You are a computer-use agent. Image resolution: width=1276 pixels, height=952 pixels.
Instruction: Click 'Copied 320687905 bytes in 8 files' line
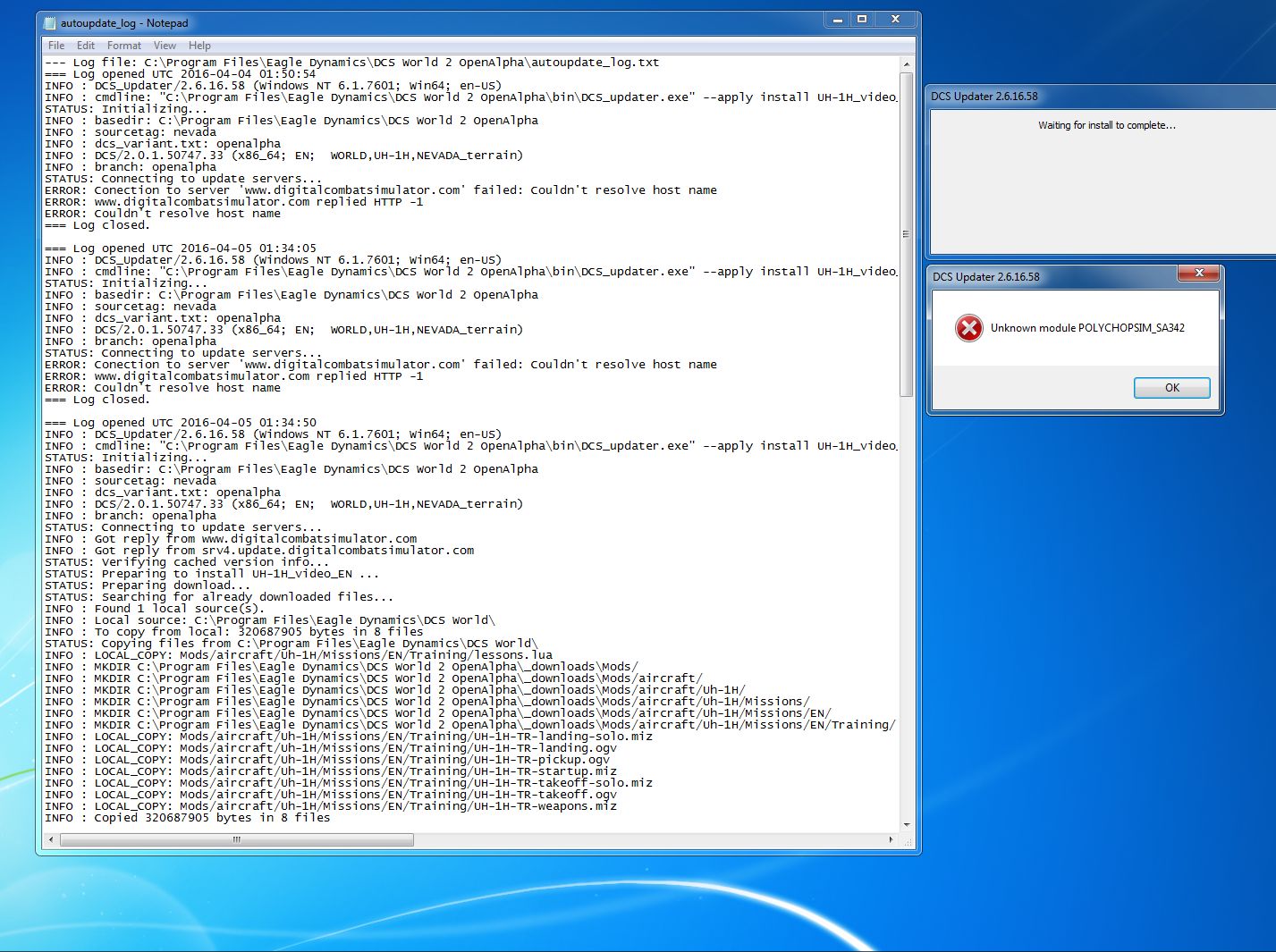(x=188, y=818)
